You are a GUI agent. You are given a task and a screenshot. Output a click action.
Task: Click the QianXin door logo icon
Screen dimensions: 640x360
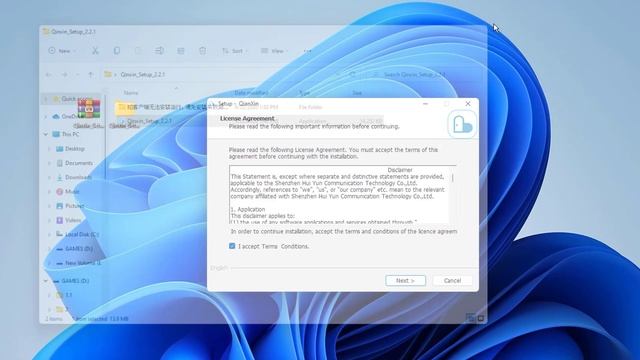tap(462, 124)
